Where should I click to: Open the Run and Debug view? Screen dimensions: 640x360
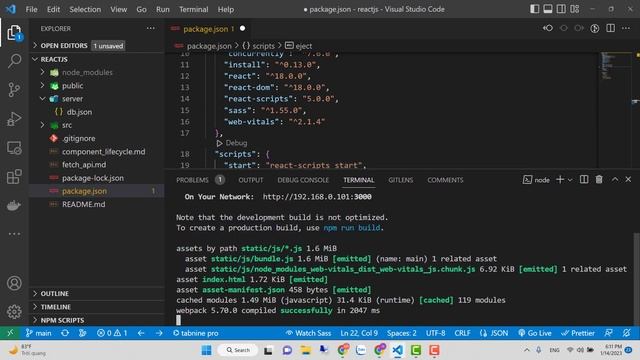pos(14,118)
